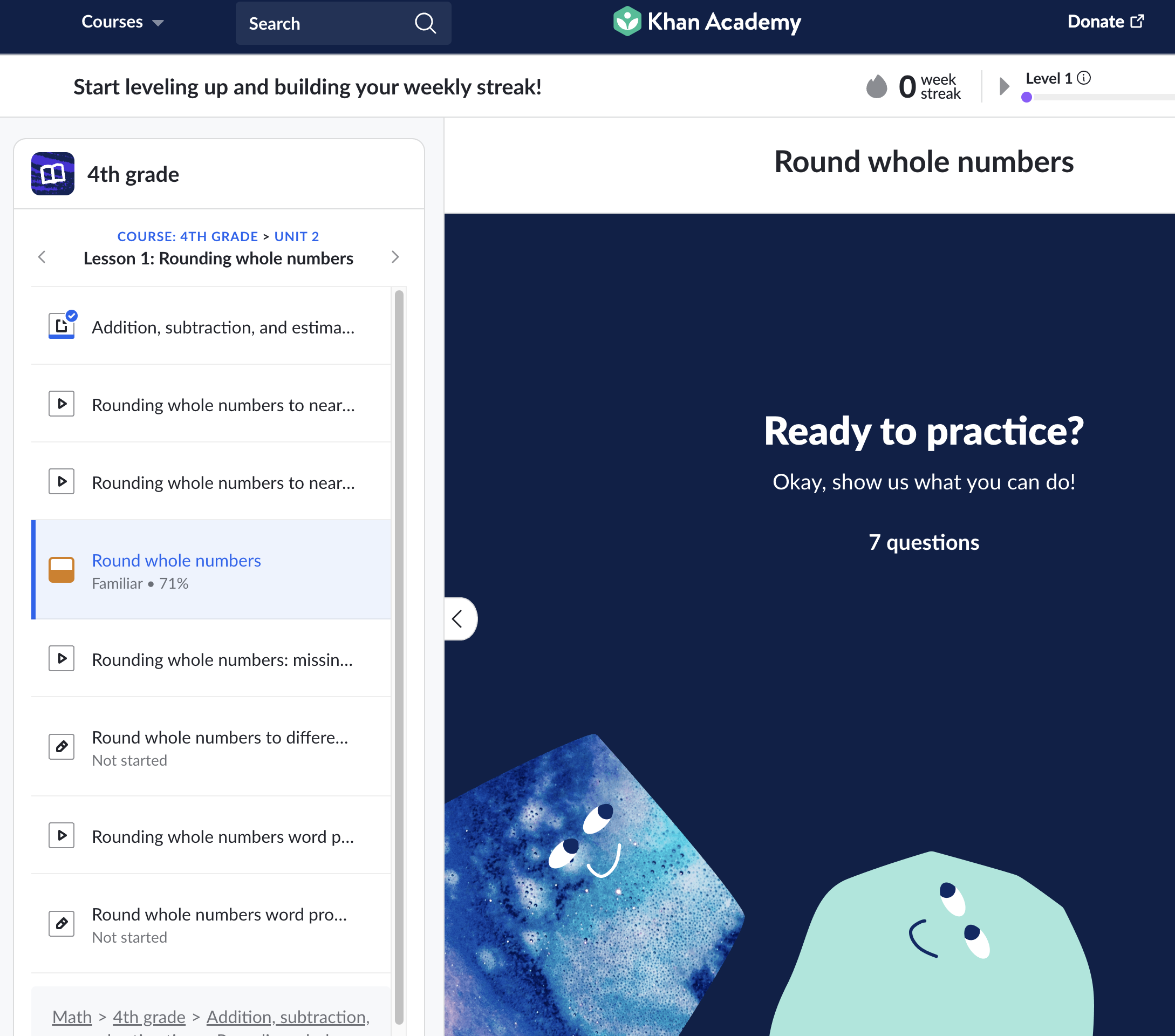
Task: Click the level progress bar dot
Action: click(x=1026, y=97)
